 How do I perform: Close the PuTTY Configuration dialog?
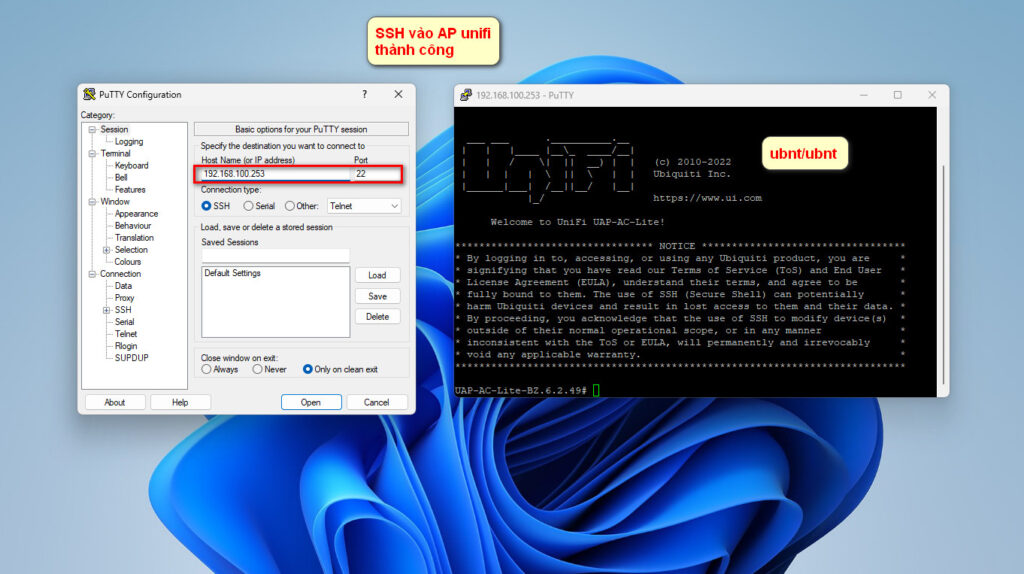point(398,94)
